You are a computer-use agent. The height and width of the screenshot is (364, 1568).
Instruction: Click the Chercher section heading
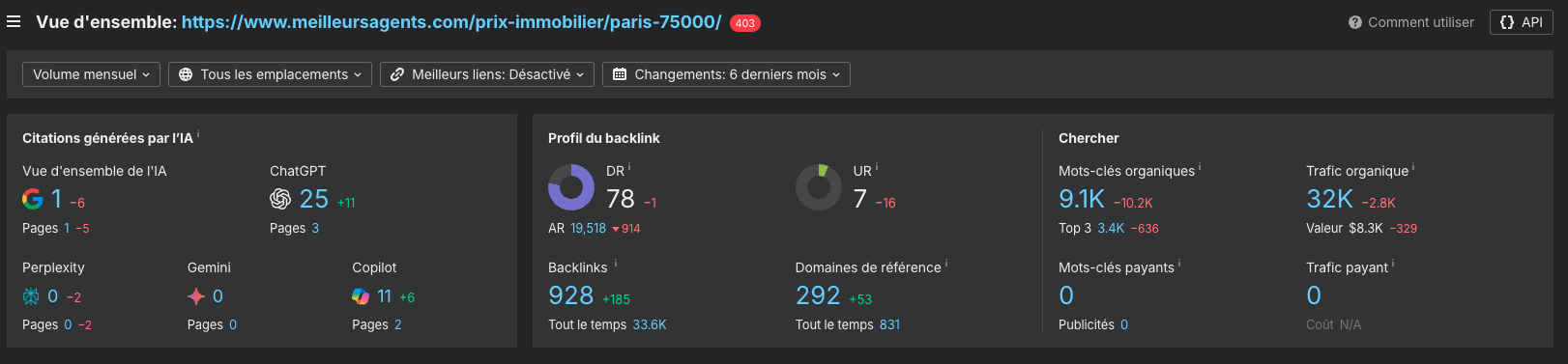(x=1089, y=138)
